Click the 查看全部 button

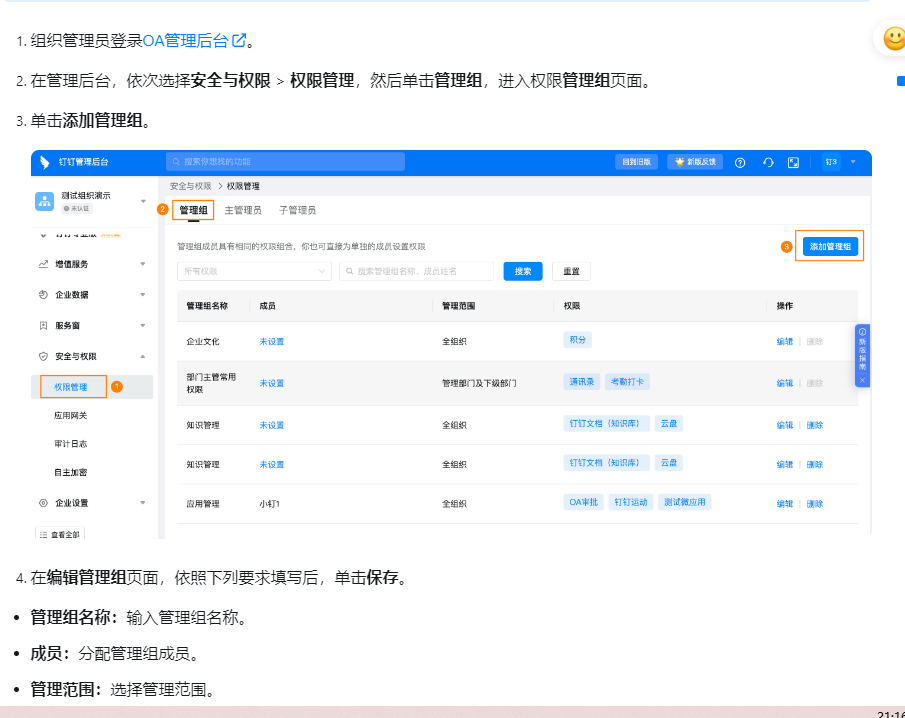coord(60,534)
